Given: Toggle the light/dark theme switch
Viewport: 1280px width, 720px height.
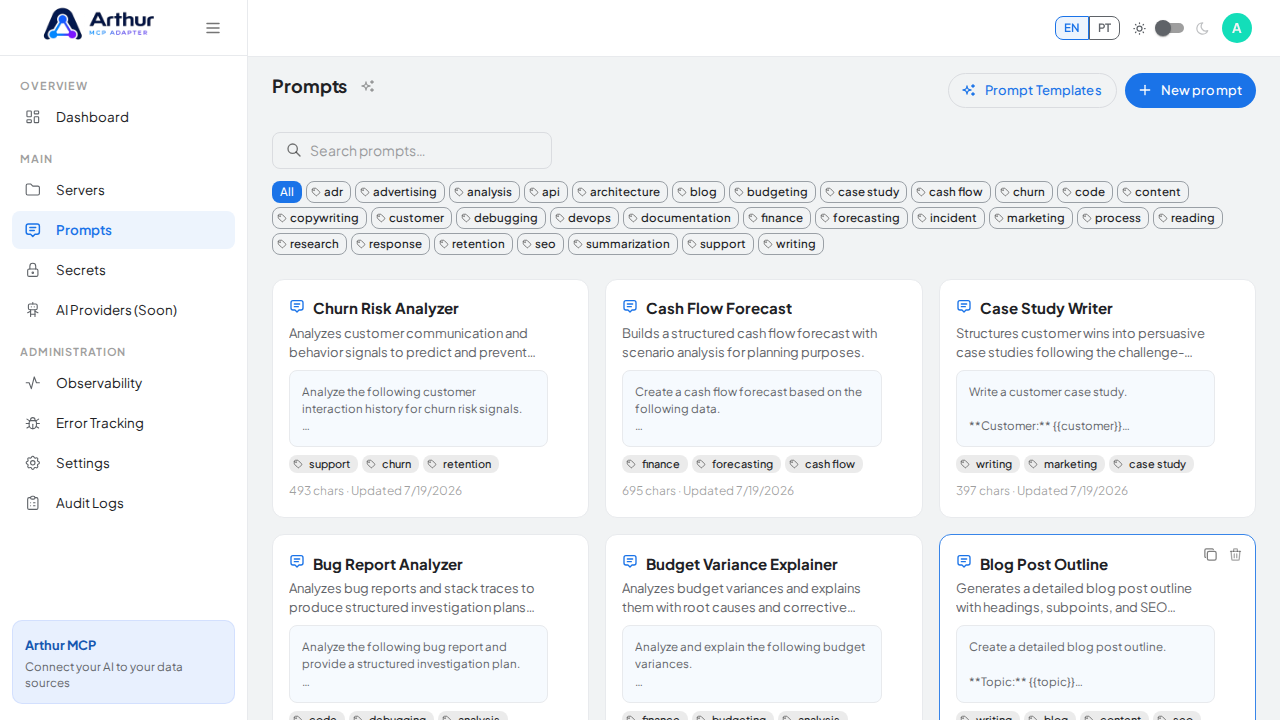Looking at the screenshot, I should (1170, 28).
